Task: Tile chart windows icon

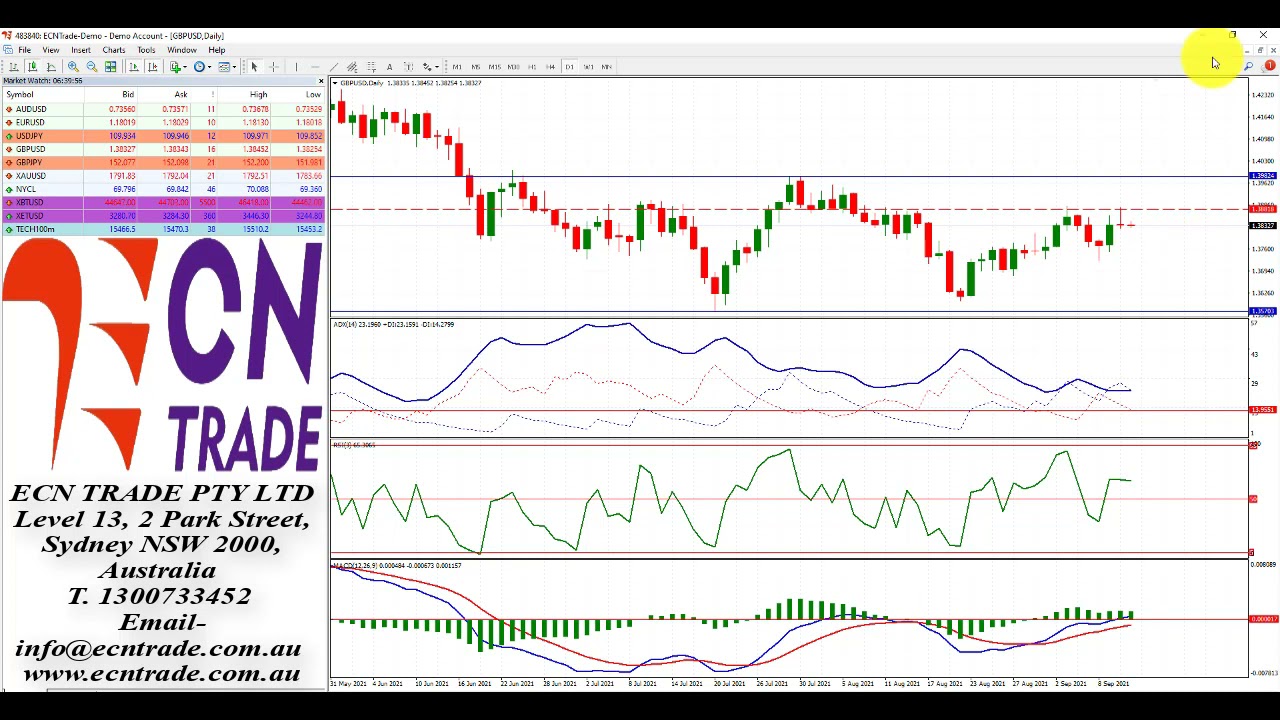Action: [110, 67]
